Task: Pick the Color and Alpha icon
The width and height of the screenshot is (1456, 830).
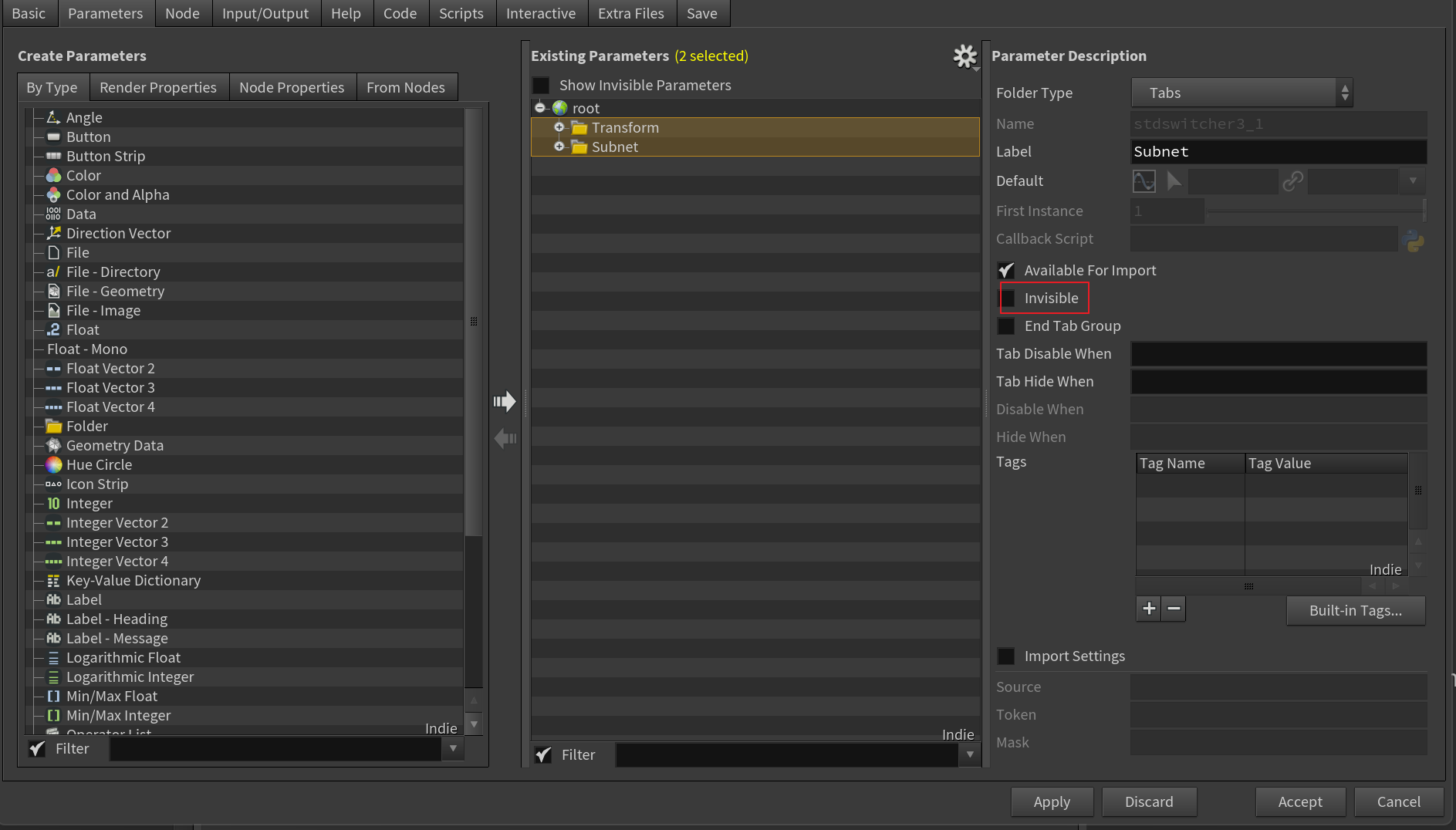Action: 53,194
